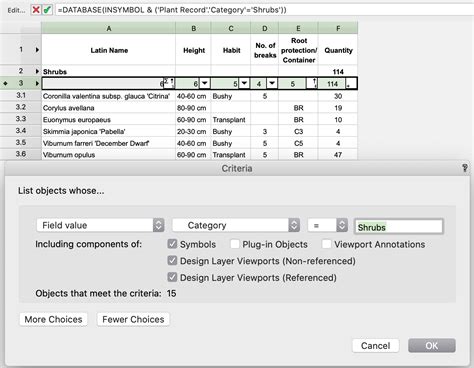
Task: Toggle Design Layer Viewports (Non-referenced) checkbox
Action: point(172,261)
